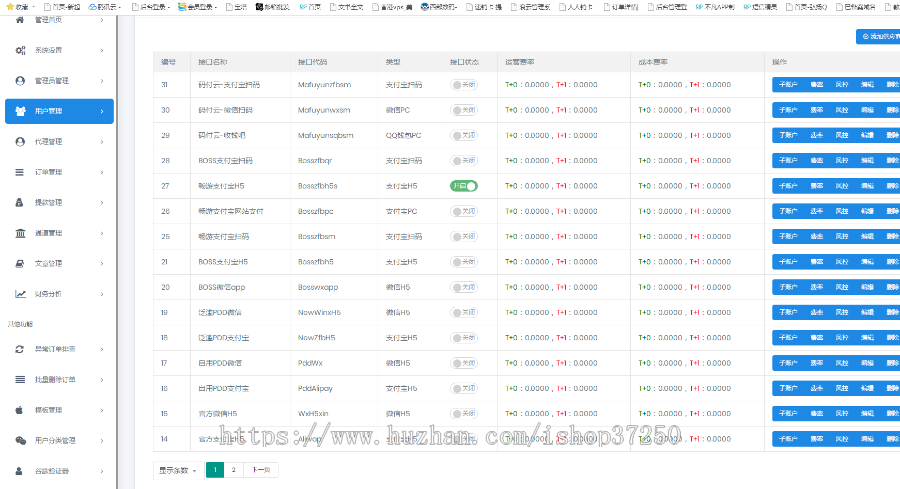Turn off the enabled toggle in row 27
Image resolution: width=900 pixels, height=489 pixels.
464,185
